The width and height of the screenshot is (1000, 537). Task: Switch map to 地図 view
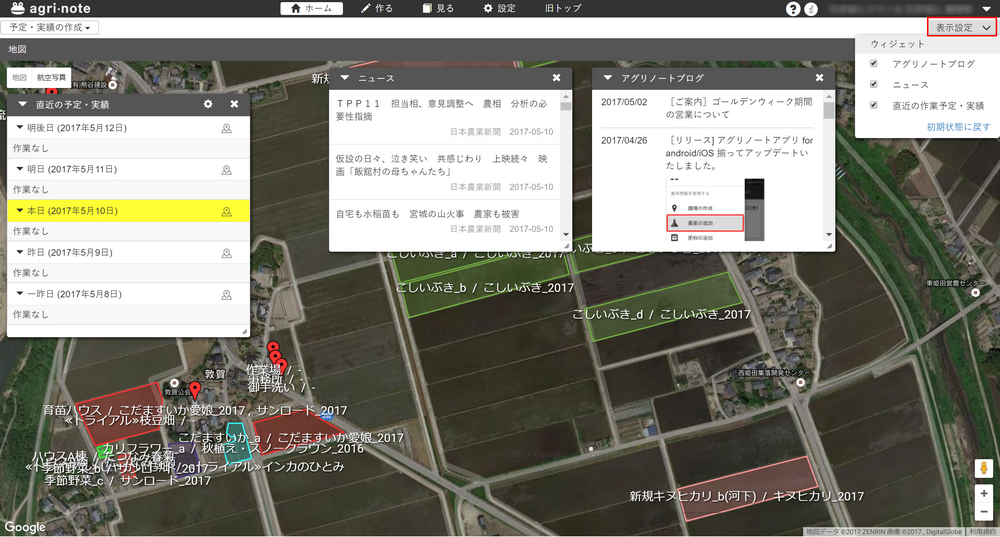point(20,77)
